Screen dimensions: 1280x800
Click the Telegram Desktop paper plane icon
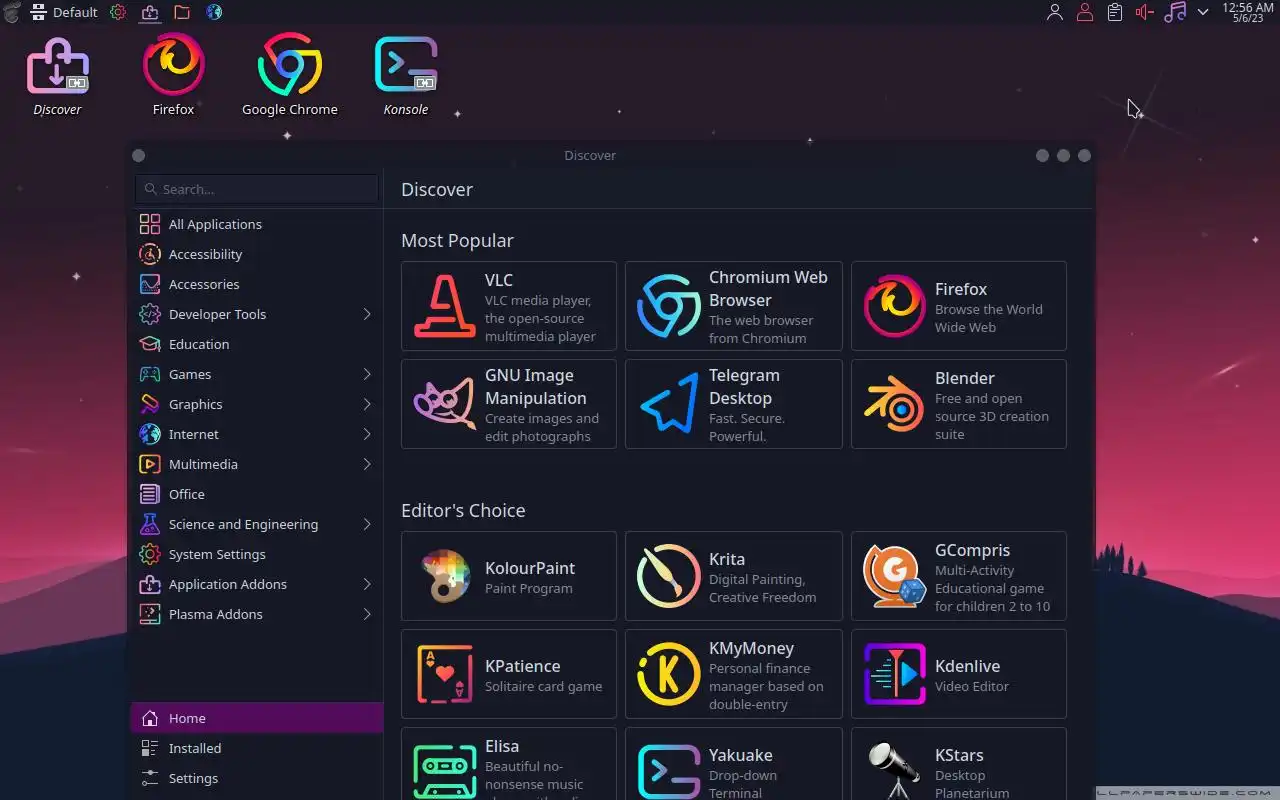coord(668,404)
